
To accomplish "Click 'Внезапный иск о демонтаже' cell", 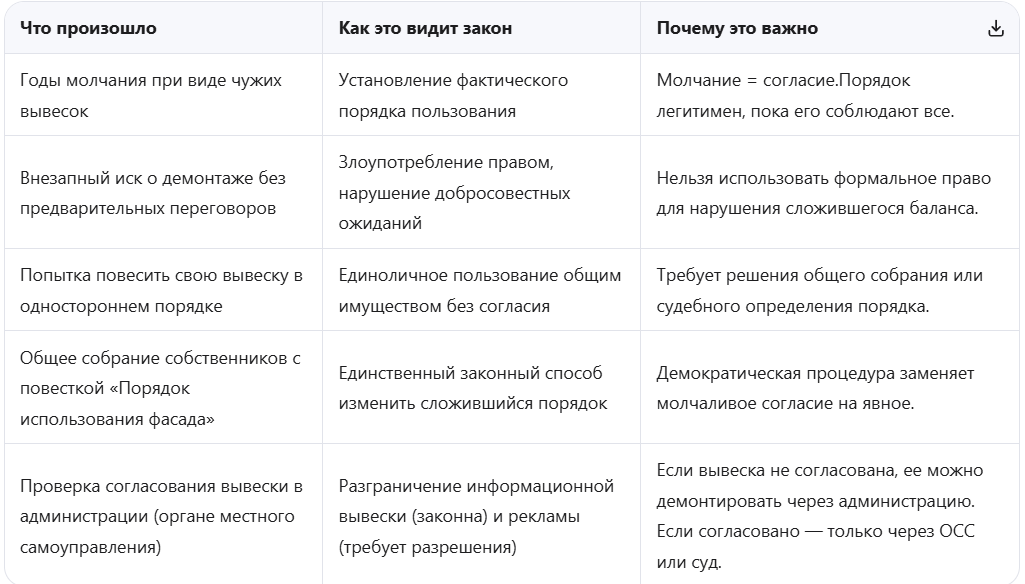I will pos(163,192).
